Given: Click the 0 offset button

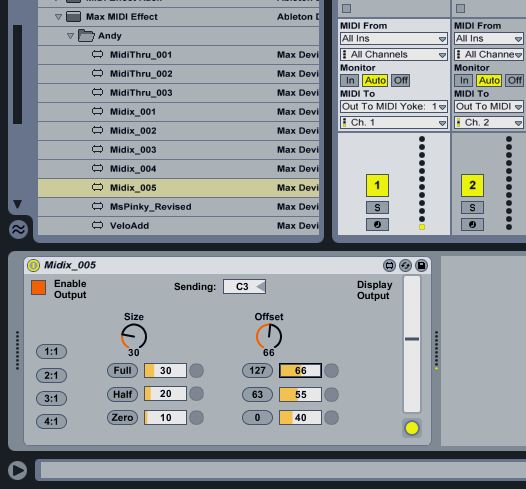Looking at the screenshot, I should coord(257,418).
